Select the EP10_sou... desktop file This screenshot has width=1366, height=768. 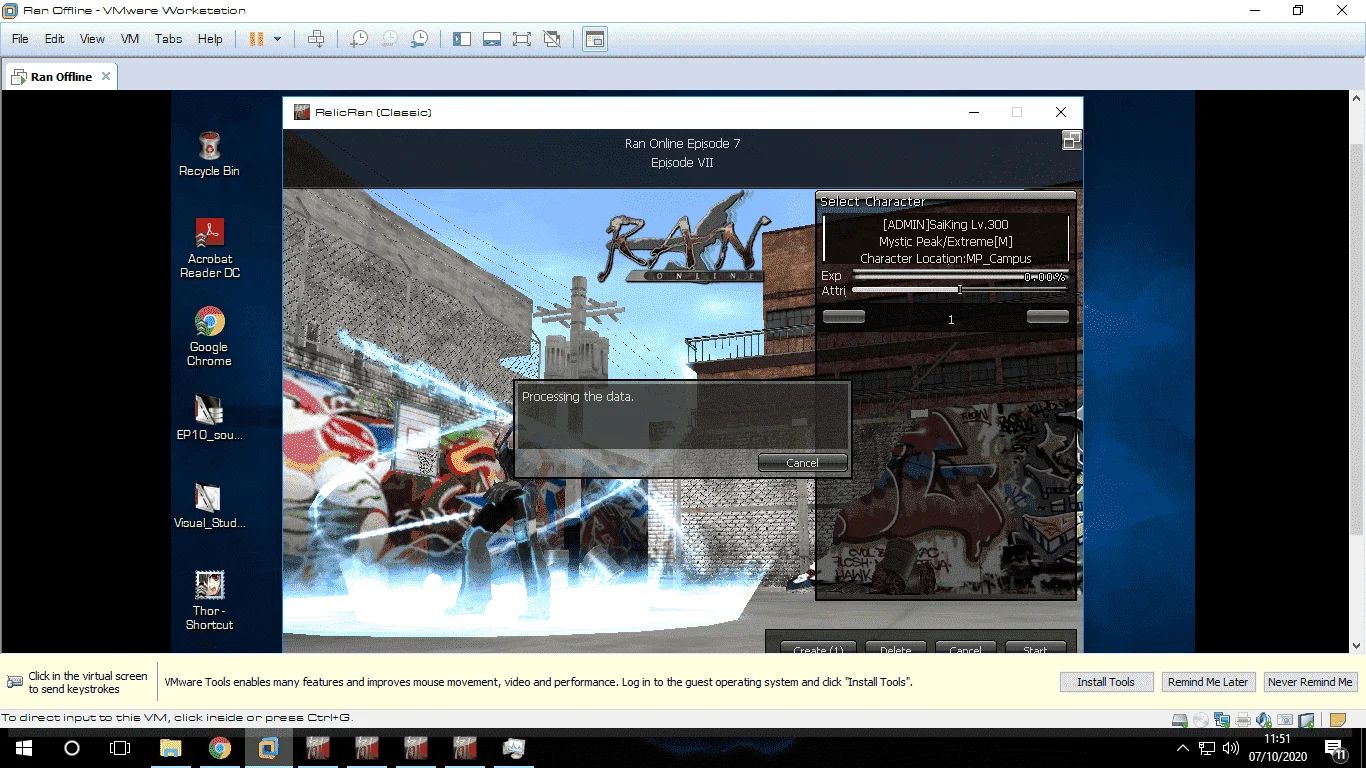(x=209, y=418)
